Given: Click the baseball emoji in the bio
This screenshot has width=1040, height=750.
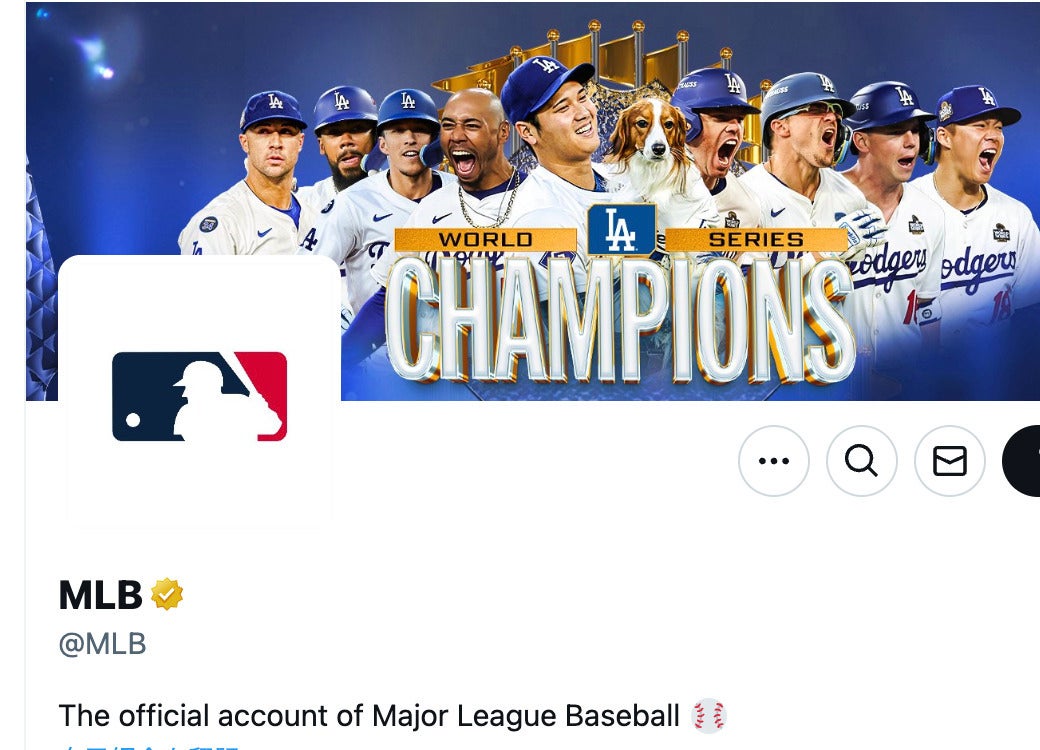Looking at the screenshot, I should click(x=709, y=716).
